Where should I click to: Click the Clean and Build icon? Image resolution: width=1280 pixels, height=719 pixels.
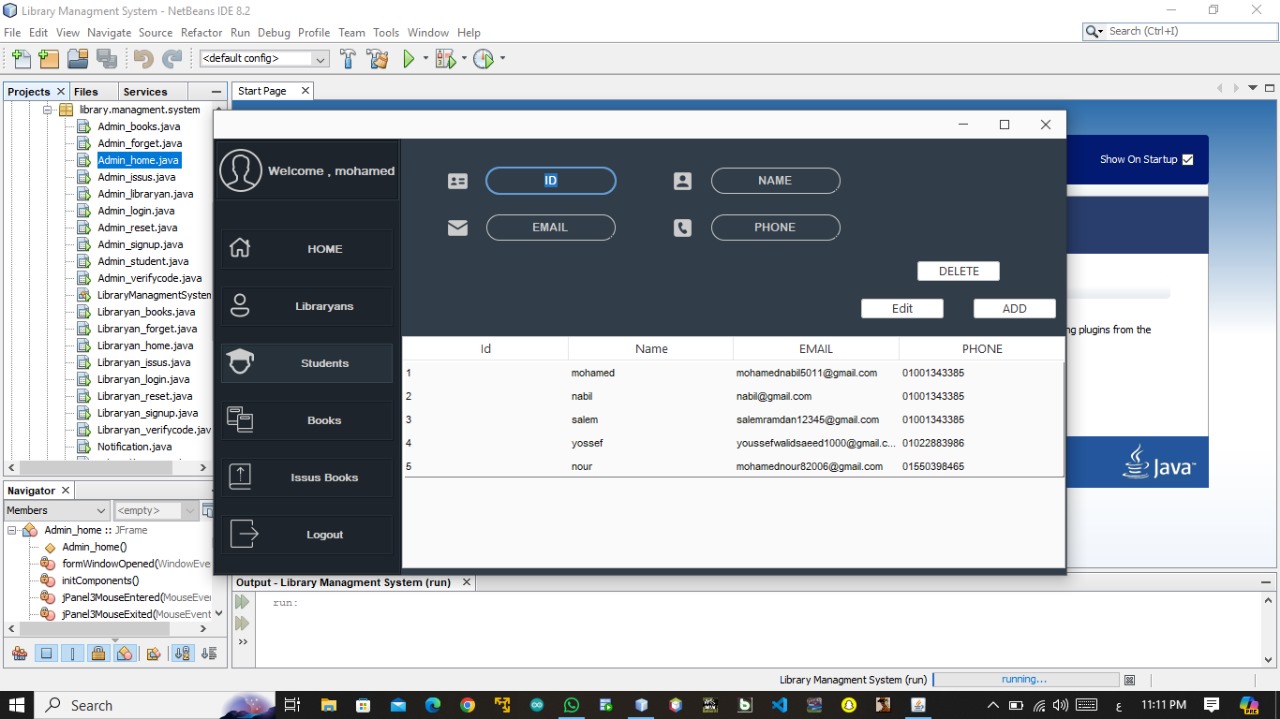pyautogui.click(x=378, y=59)
